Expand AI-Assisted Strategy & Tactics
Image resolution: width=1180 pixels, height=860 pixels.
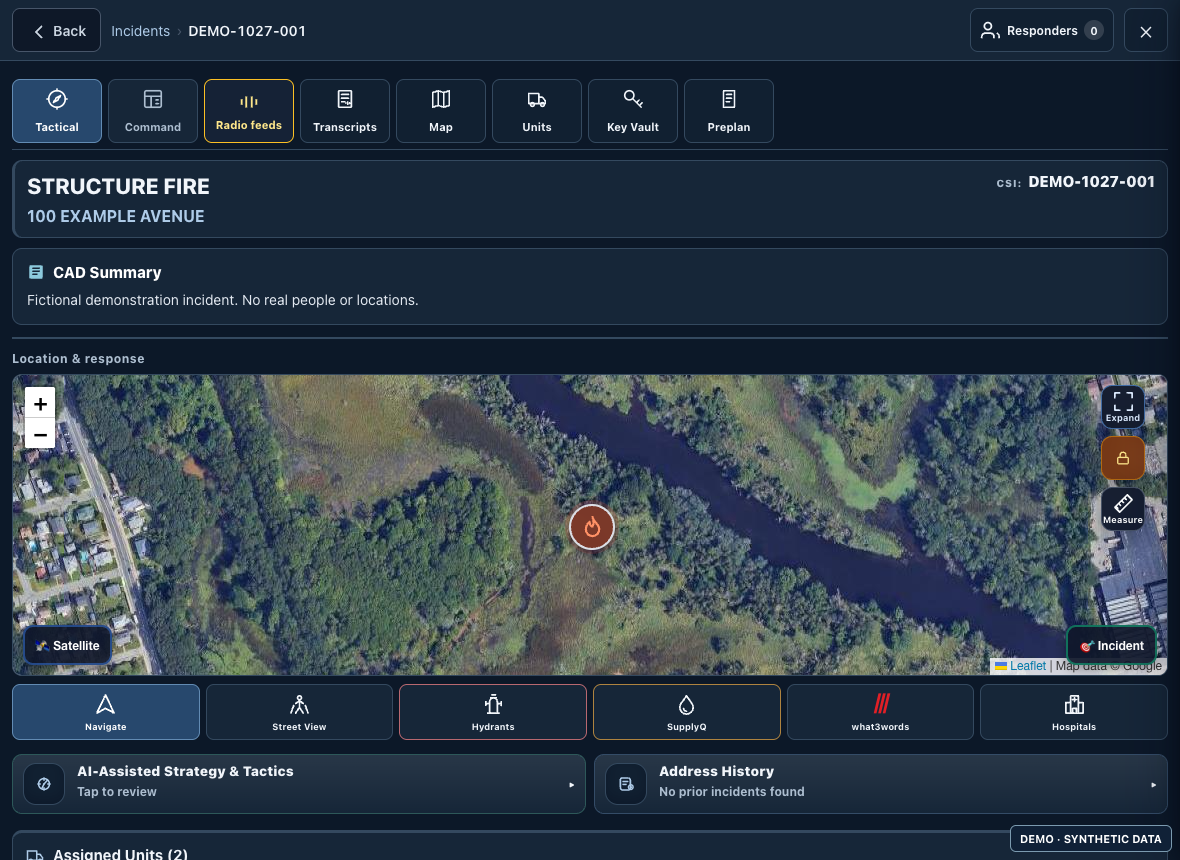(x=299, y=784)
